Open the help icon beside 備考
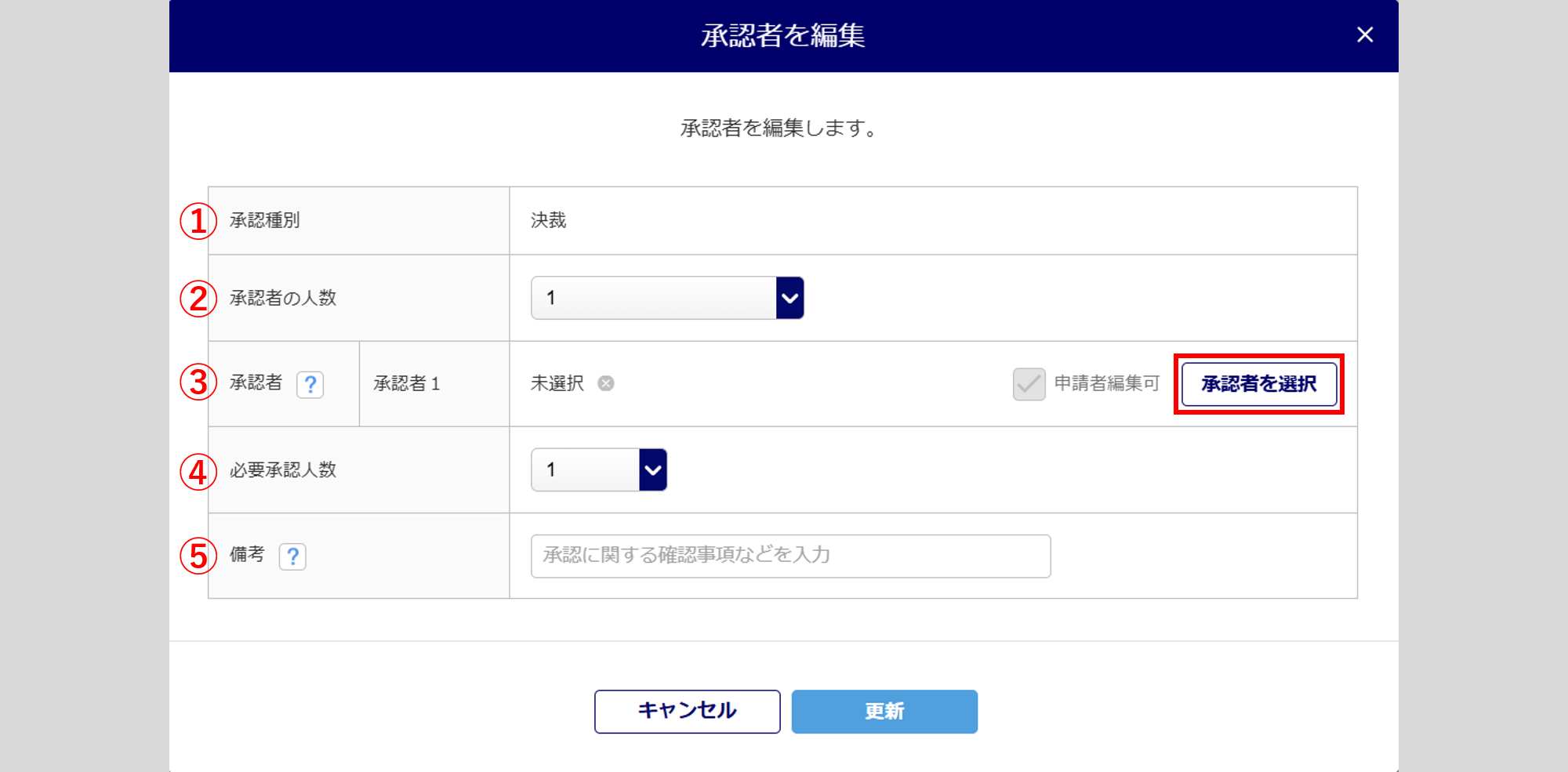This screenshot has width=1568, height=772. coord(292,556)
